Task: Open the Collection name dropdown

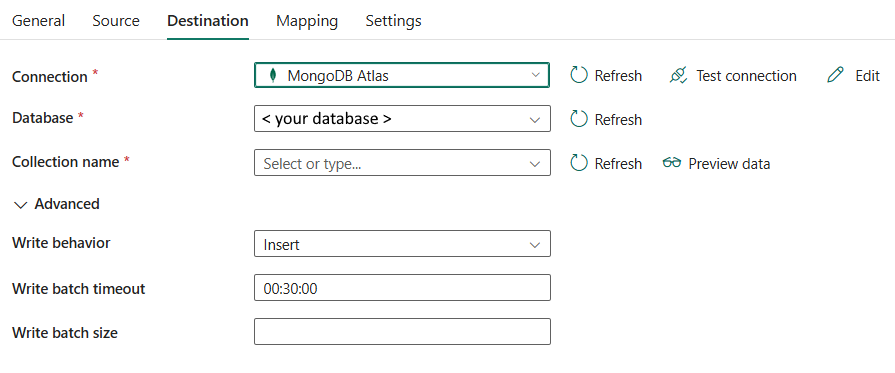Action: coord(402,163)
